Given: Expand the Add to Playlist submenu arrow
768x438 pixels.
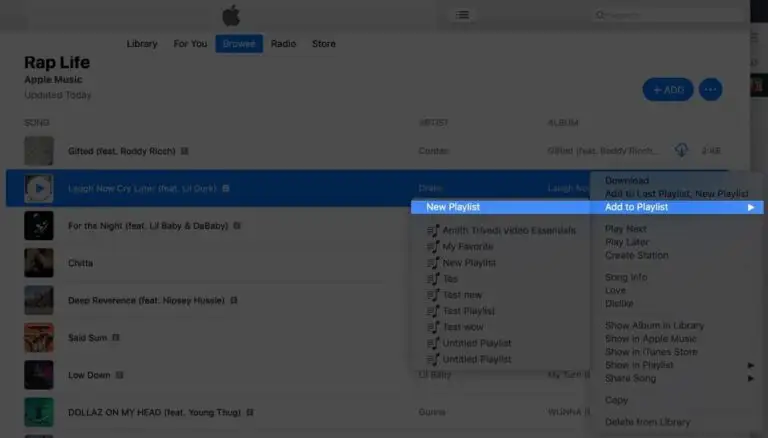Looking at the screenshot, I should (750, 207).
